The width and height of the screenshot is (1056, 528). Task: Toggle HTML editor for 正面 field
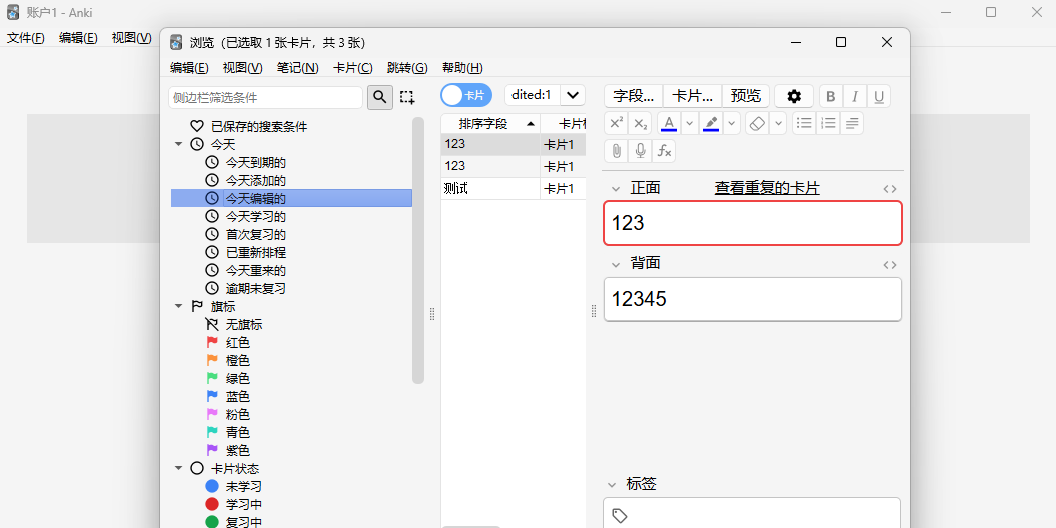click(x=890, y=189)
